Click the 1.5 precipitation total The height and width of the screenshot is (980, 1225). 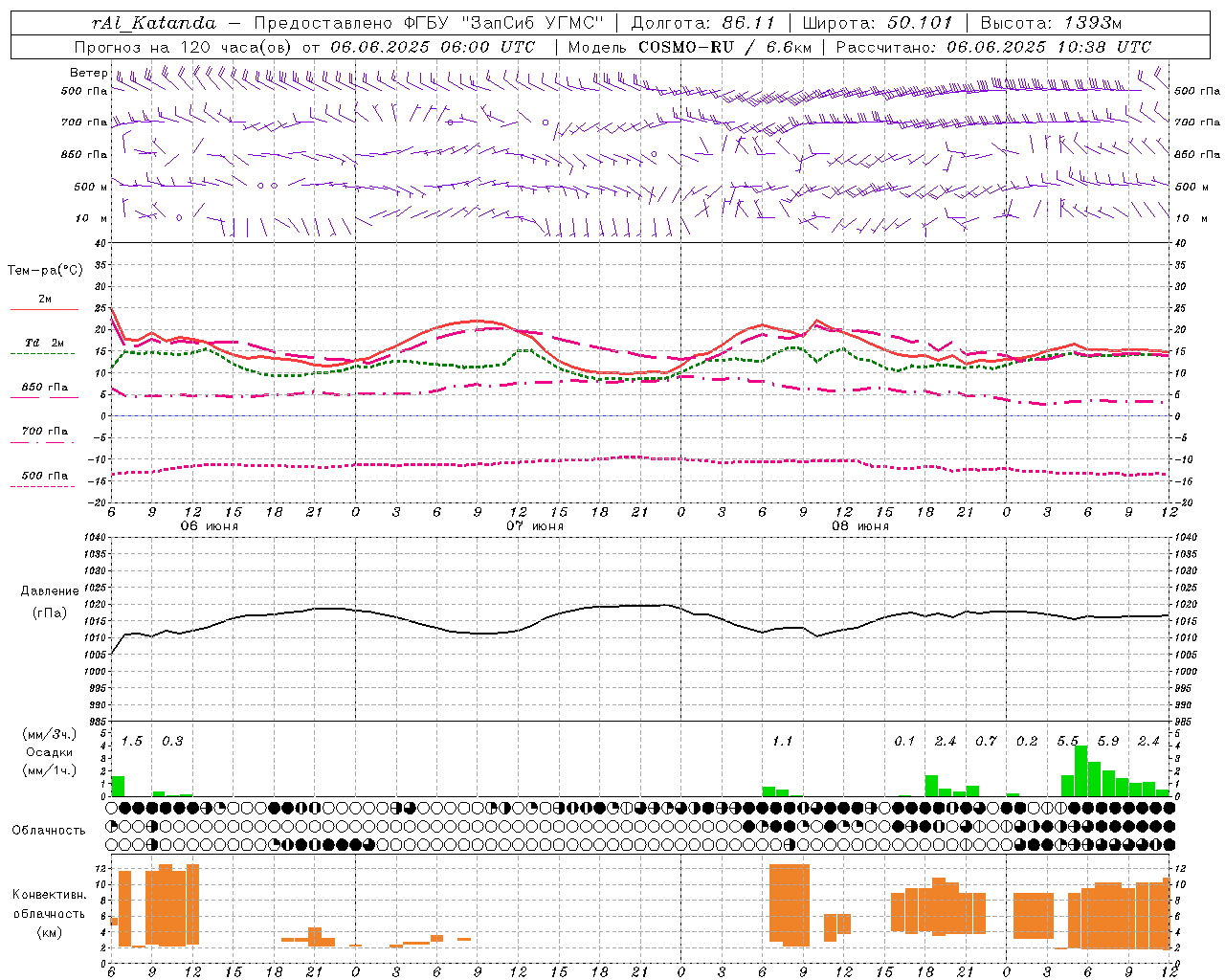coord(131,742)
